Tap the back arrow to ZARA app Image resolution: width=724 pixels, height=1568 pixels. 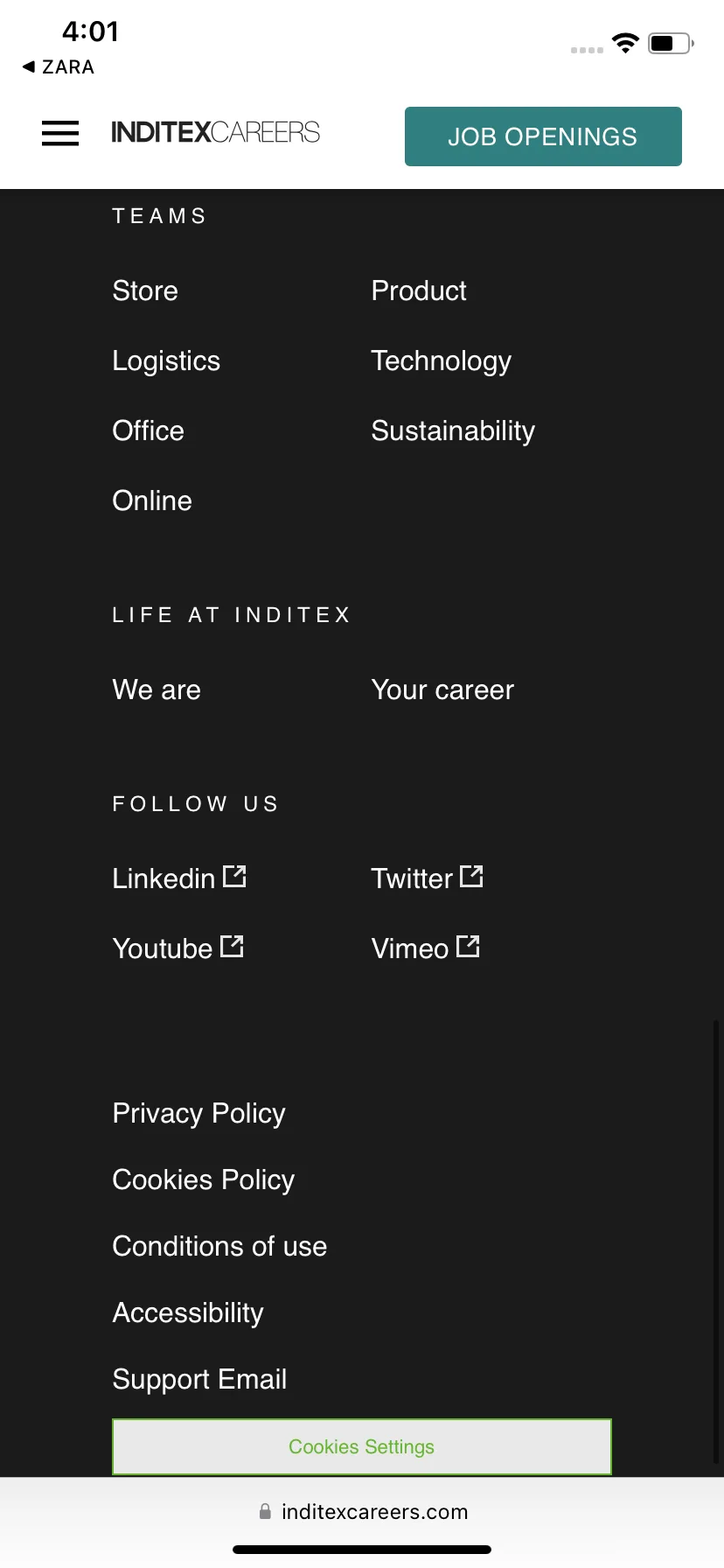(28, 66)
